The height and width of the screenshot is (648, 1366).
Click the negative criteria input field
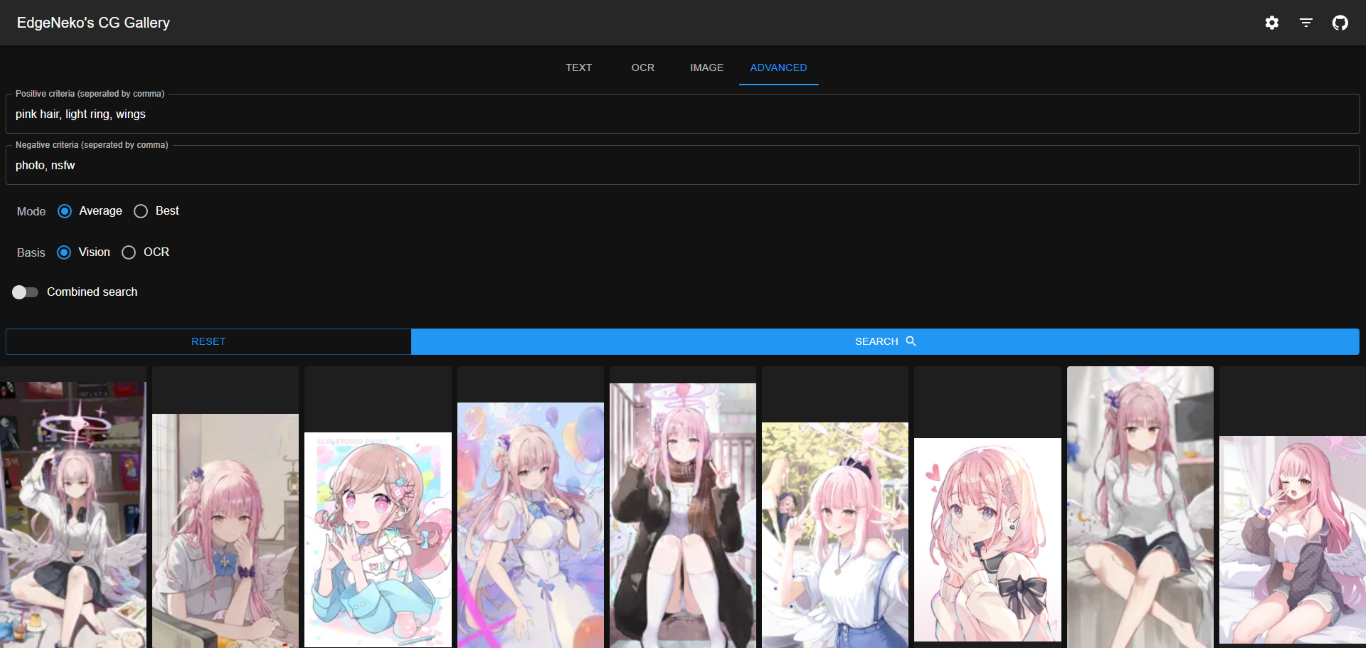682,165
